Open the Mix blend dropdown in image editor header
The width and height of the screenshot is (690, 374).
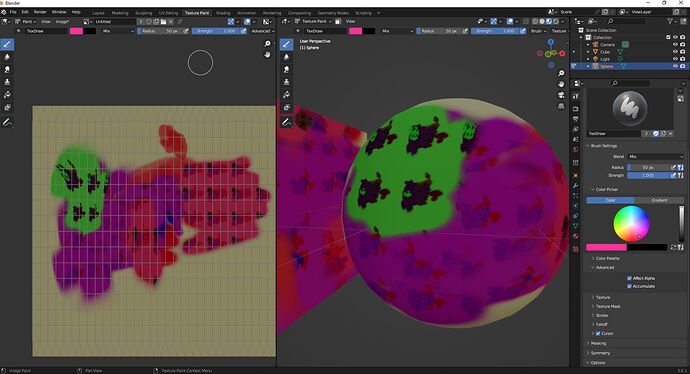(x=117, y=31)
